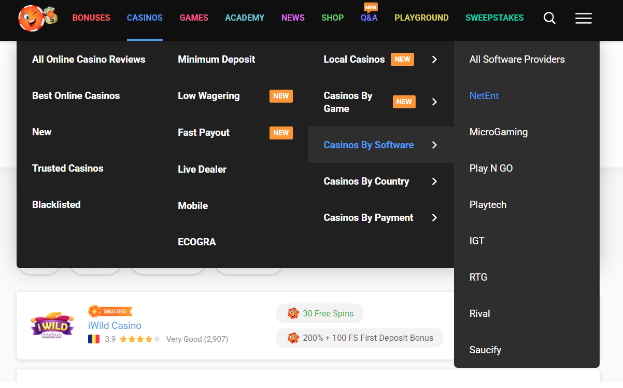Click the iWild Casino logo thumbnail

pos(52,325)
